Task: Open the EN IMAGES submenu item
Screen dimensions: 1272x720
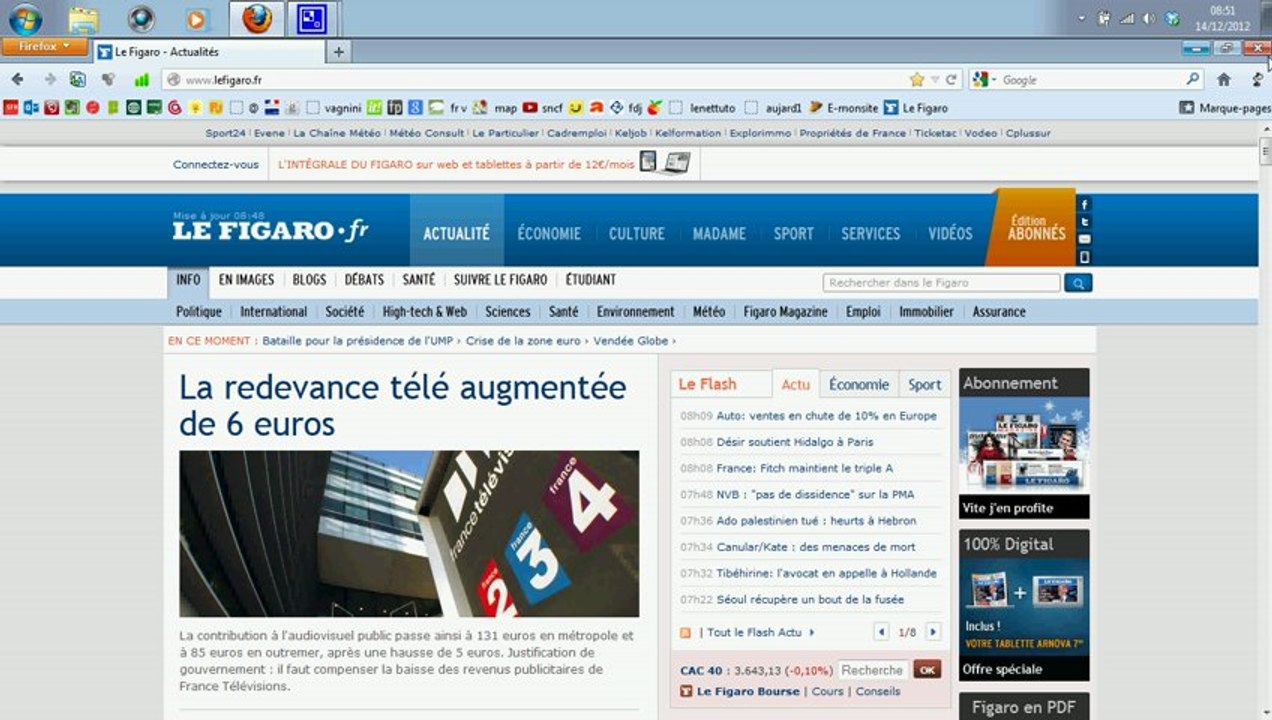Action: coord(246,280)
